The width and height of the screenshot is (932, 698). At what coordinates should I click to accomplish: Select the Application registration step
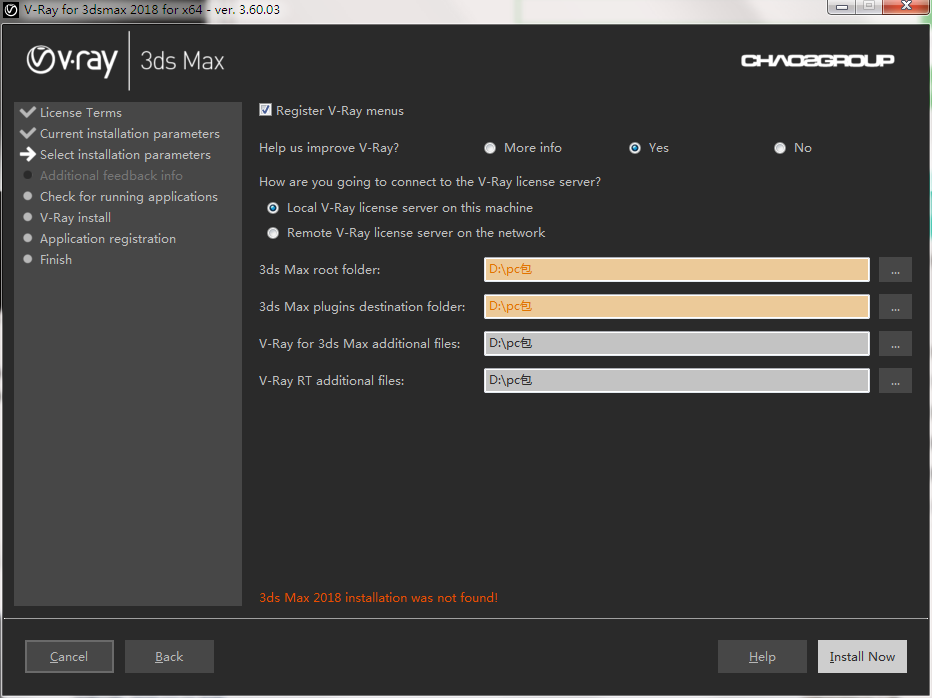[108, 238]
